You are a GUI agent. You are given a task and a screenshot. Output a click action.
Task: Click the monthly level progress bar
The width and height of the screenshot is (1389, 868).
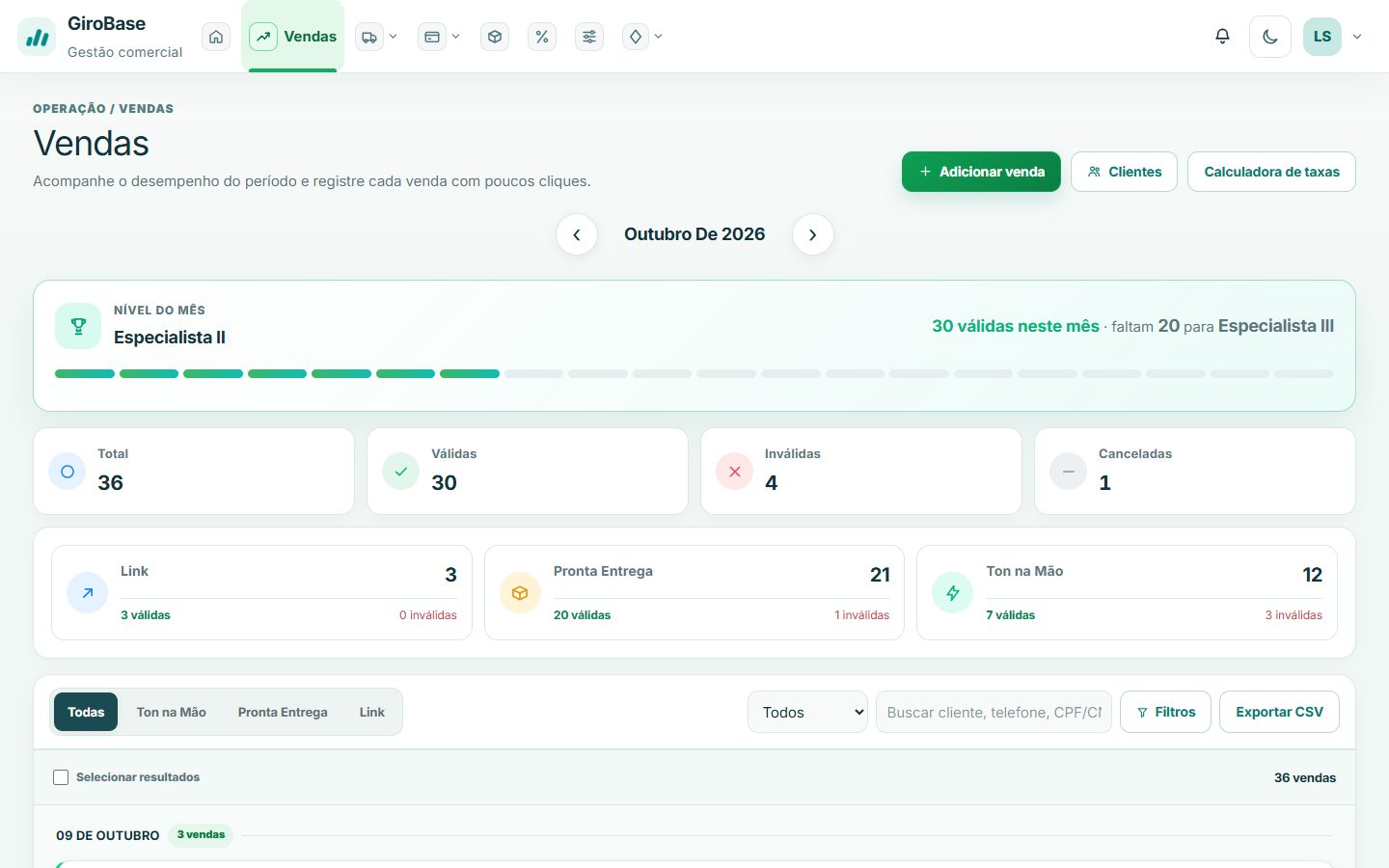pos(694,373)
